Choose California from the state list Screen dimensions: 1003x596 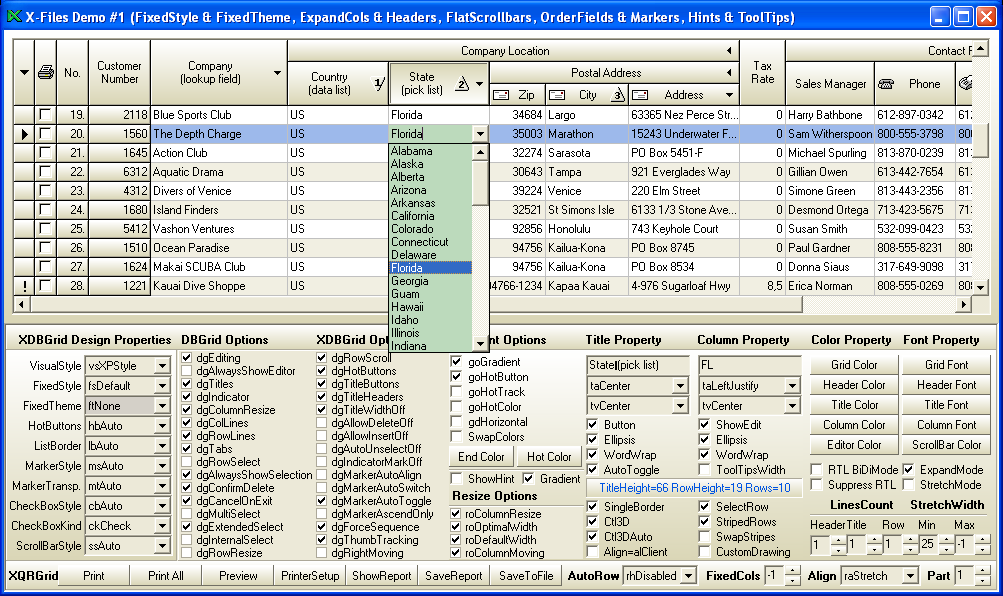click(412, 216)
